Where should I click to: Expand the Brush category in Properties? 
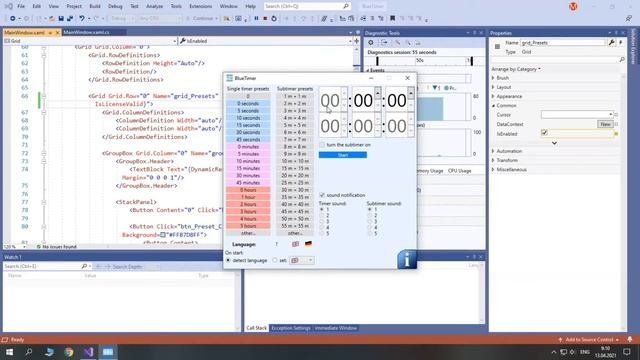(x=493, y=78)
